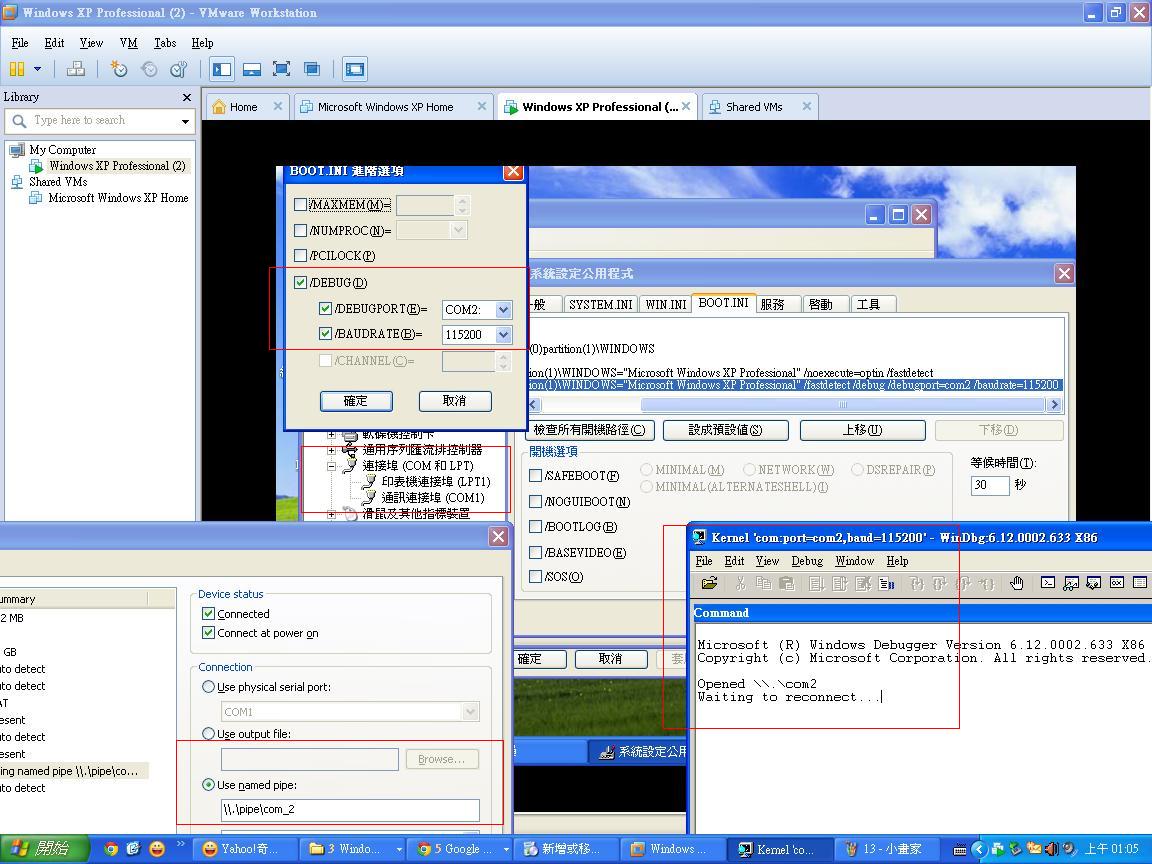The height and width of the screenshot is (864, 1152).
Task: Open the VMware VM menu
Action: click(128, 43)
